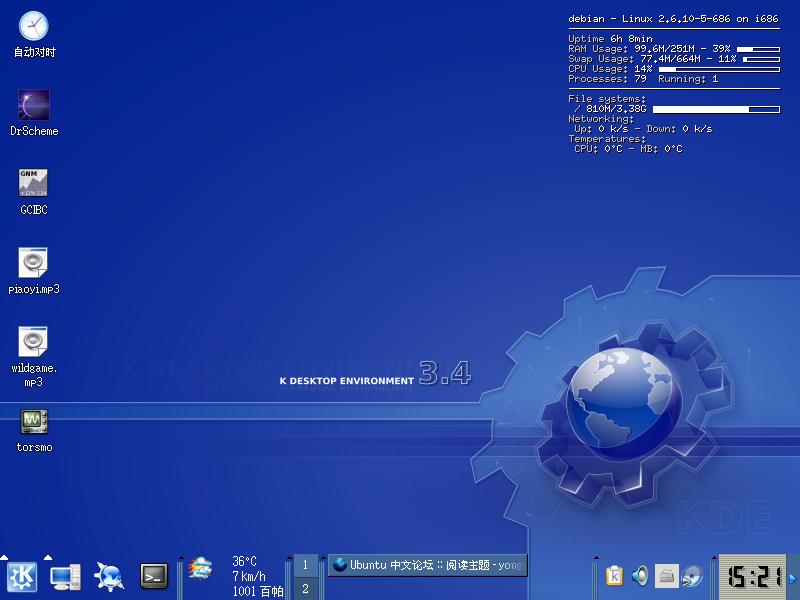
Task: Open the clock applet handle arrow
Action: [714, 557]
